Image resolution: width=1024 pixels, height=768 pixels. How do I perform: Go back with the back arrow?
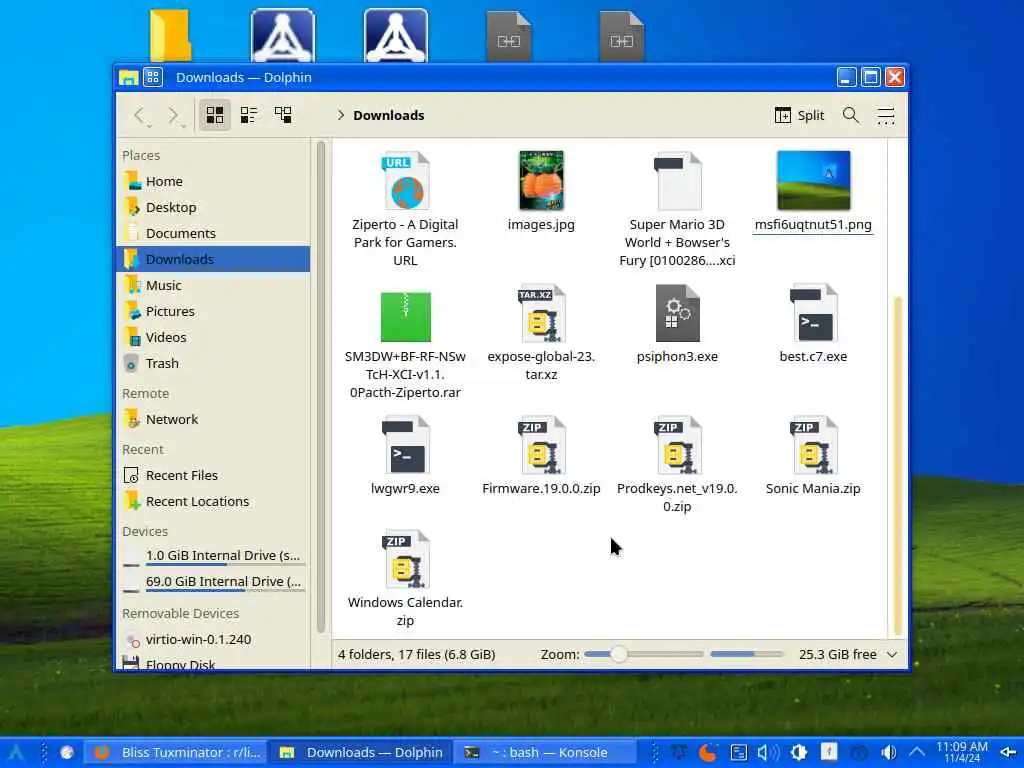pyautogui.click(x=141, y=116)
